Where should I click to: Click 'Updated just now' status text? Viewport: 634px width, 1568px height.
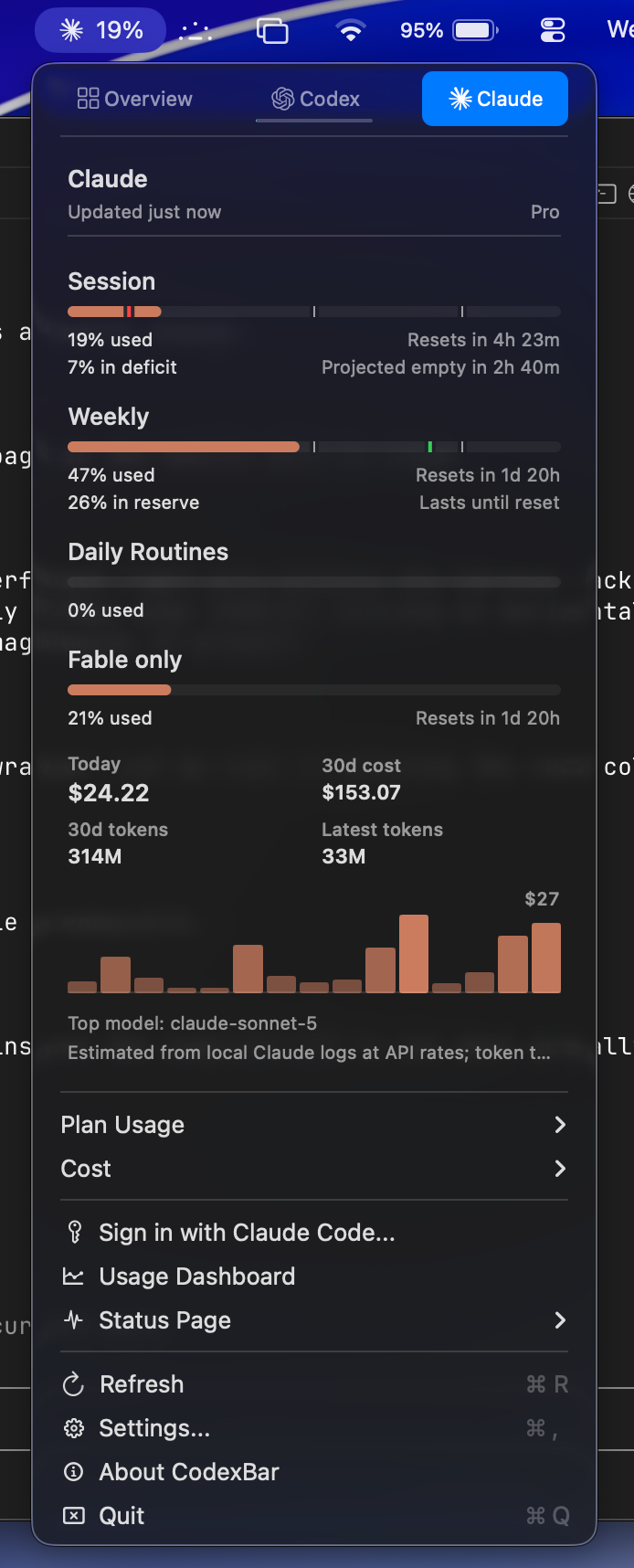(144, 212)
